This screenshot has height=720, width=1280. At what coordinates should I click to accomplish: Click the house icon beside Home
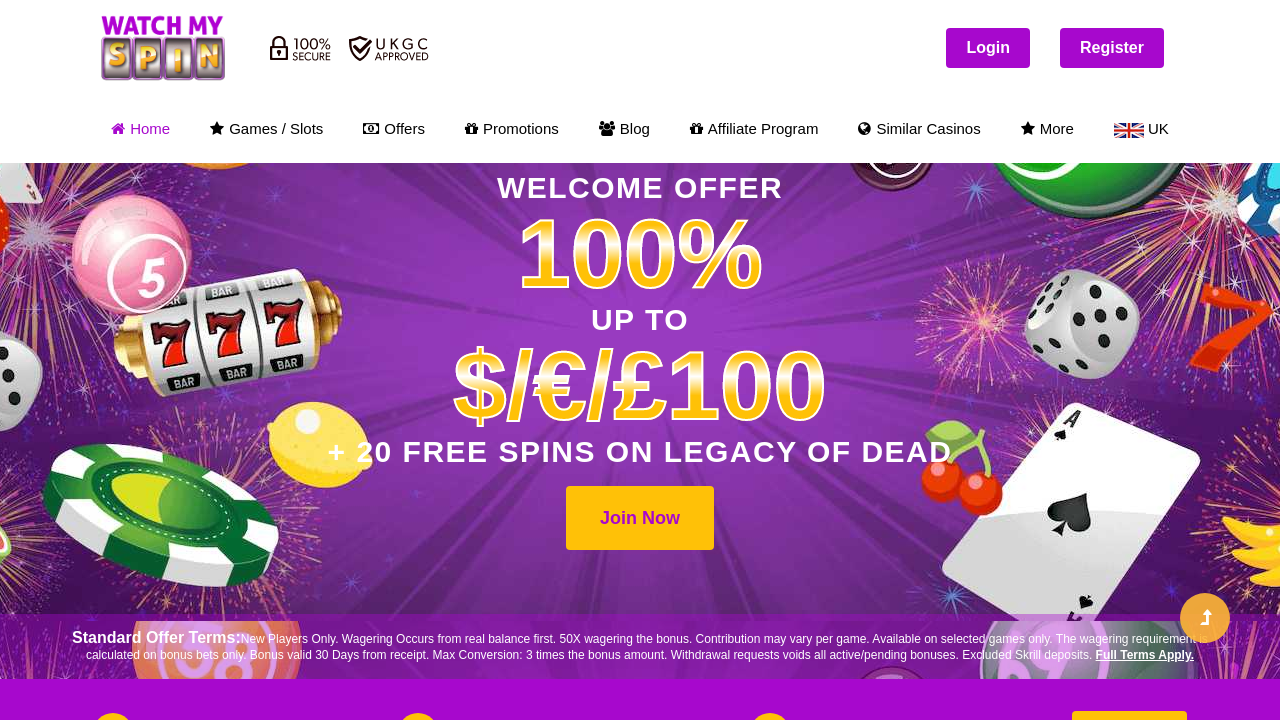click(118, 129)
